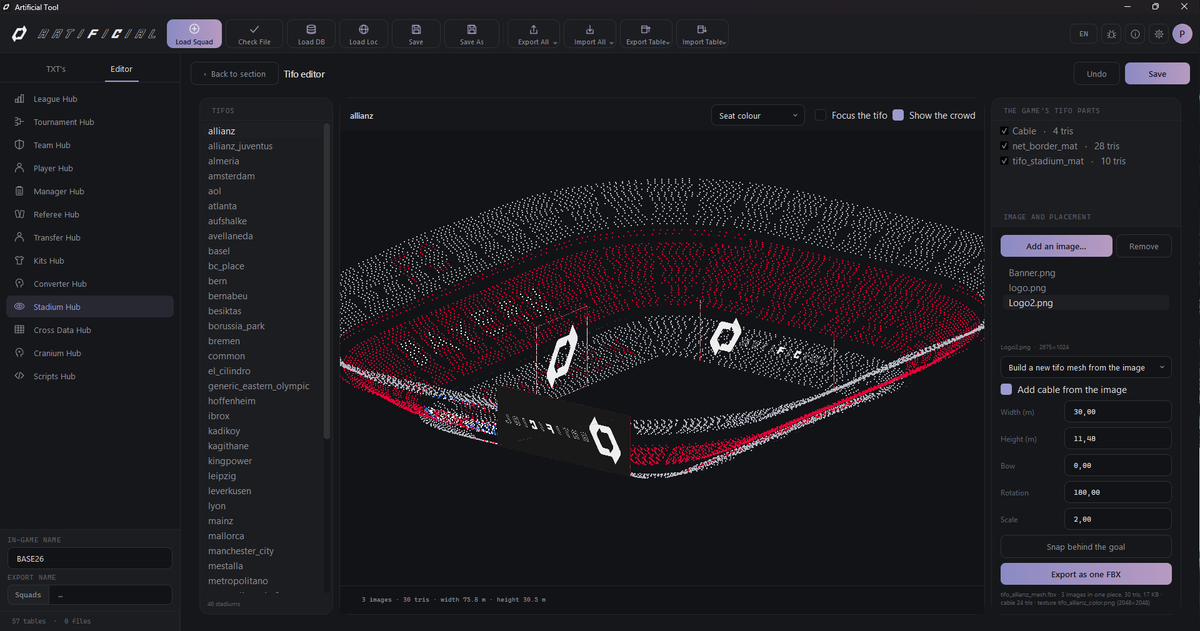Click the Artificial logo in header
Image resolution: width=1200 pixels, height=631 pixels.
[x=84, y=34]
